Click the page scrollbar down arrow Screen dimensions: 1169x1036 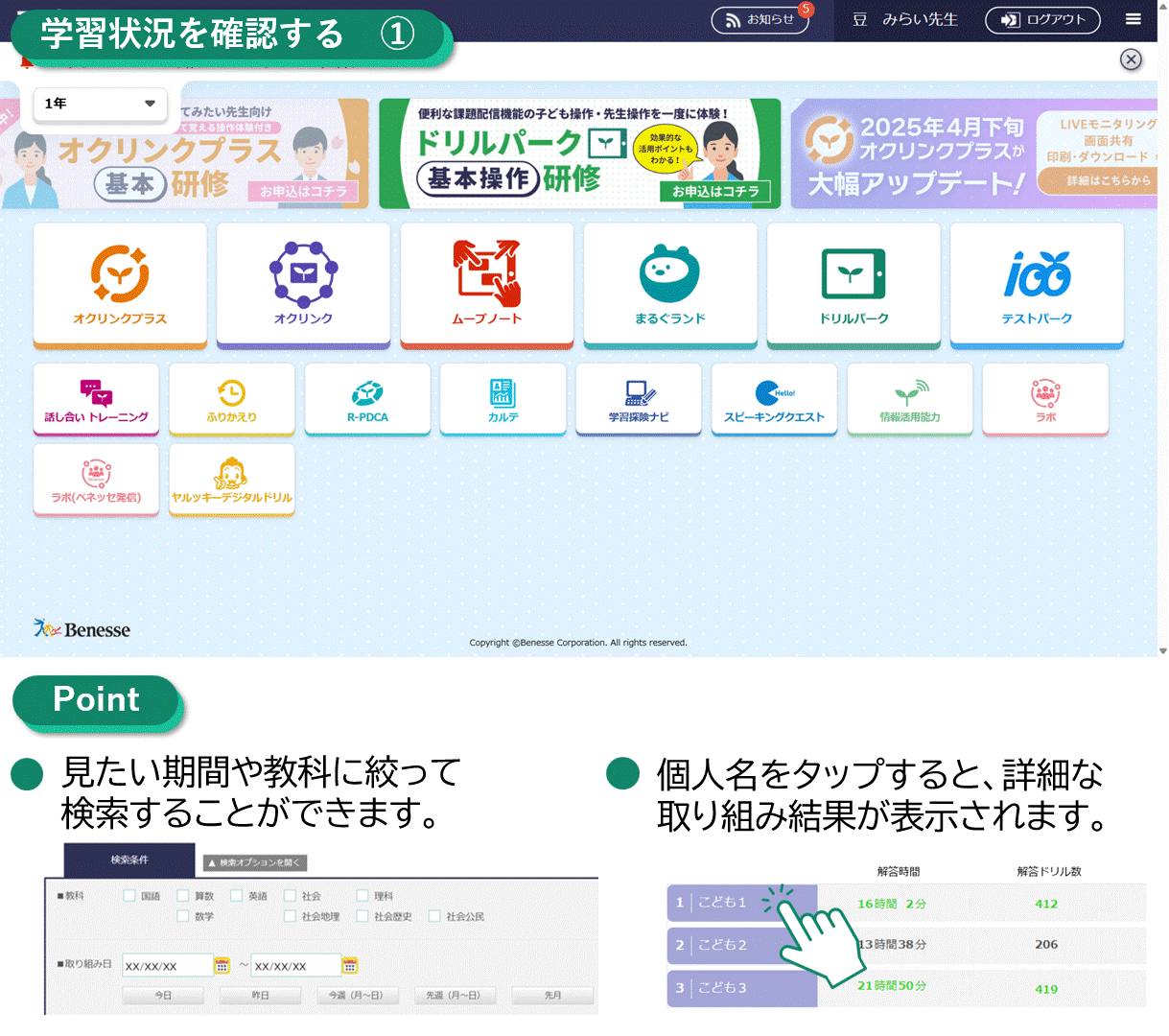pyautogui.click(x=1163, y=650)
